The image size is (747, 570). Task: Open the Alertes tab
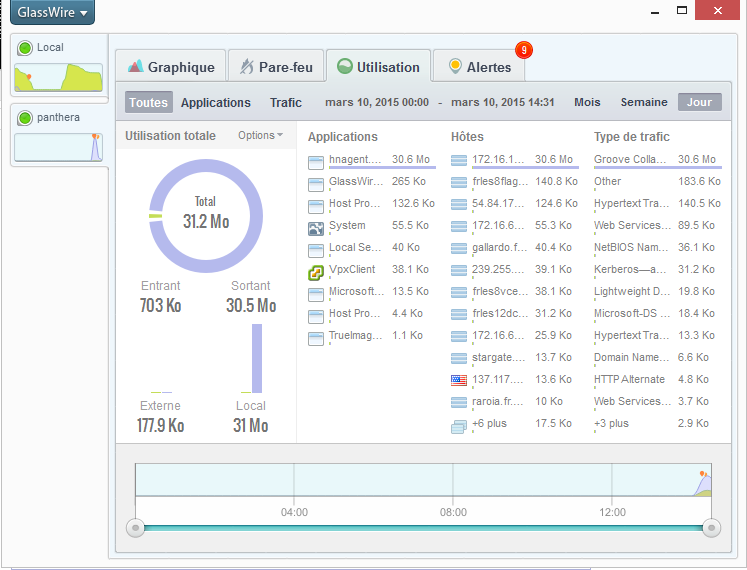[479, 67]
